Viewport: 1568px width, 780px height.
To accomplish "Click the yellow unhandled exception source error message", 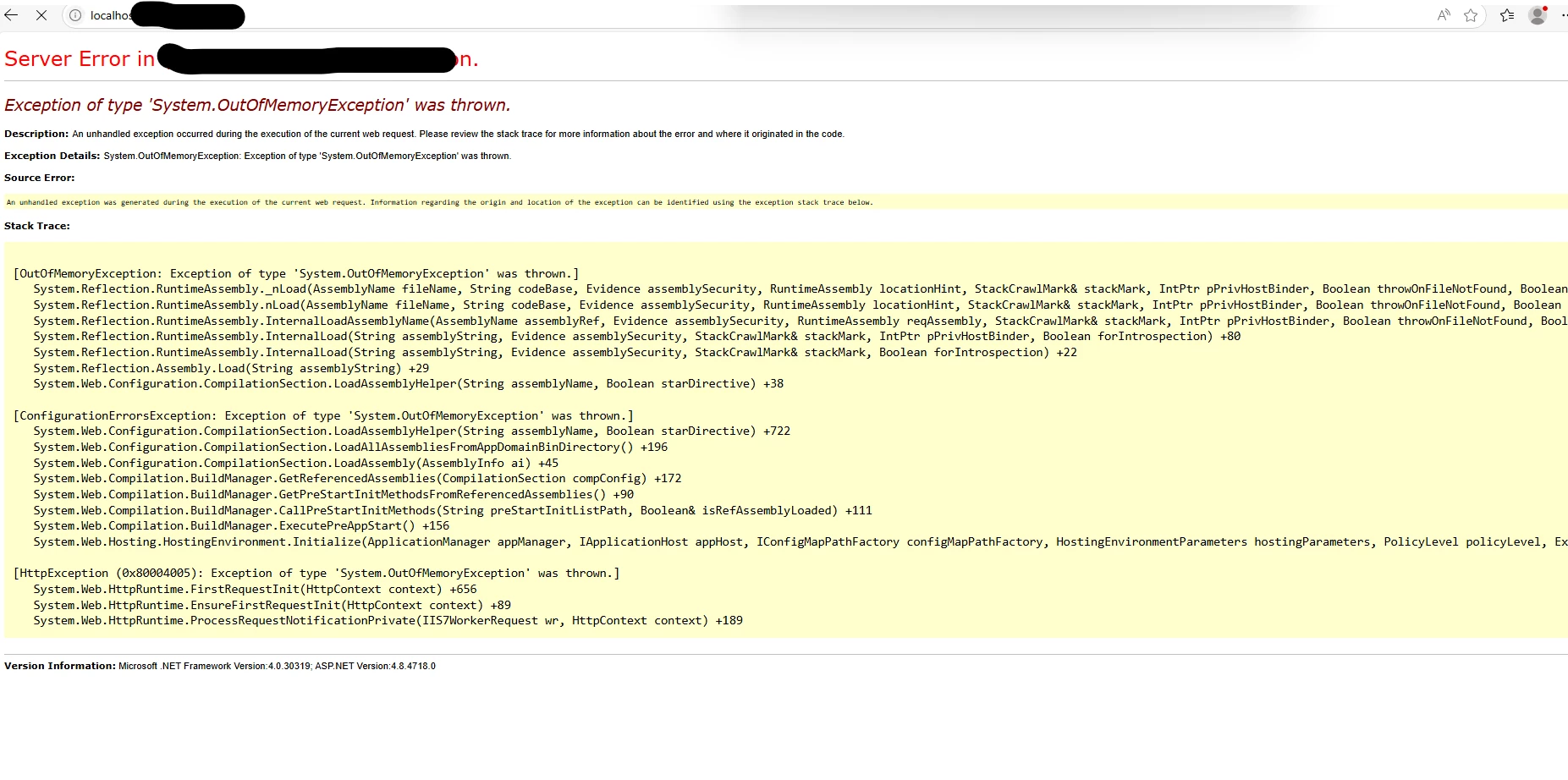I will coord(440,202).
